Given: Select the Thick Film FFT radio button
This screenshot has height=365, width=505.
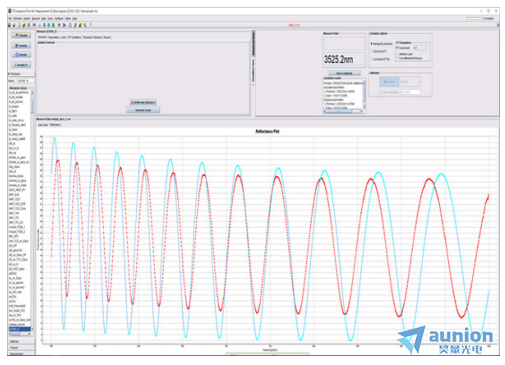Looking at the screenshot, I should click(x=379, y=51).
